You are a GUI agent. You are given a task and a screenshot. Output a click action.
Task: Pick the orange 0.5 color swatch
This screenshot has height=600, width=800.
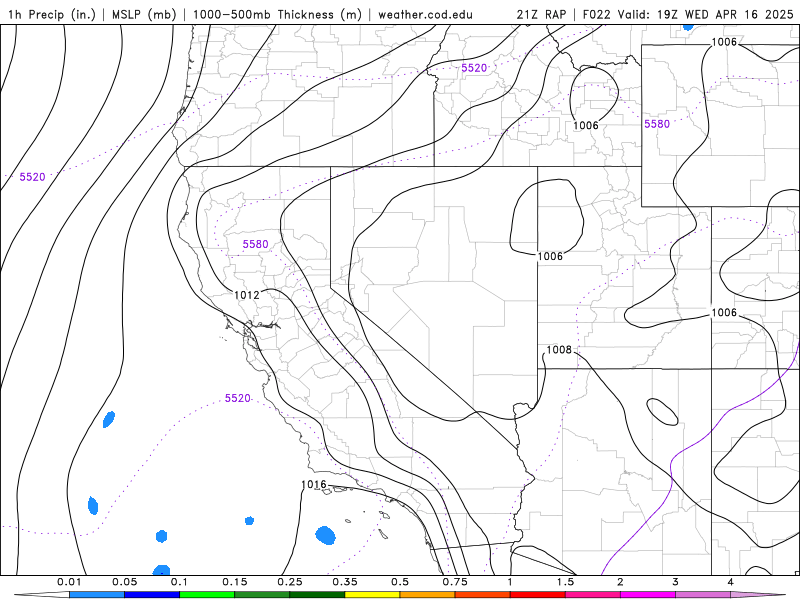[427, 595]
